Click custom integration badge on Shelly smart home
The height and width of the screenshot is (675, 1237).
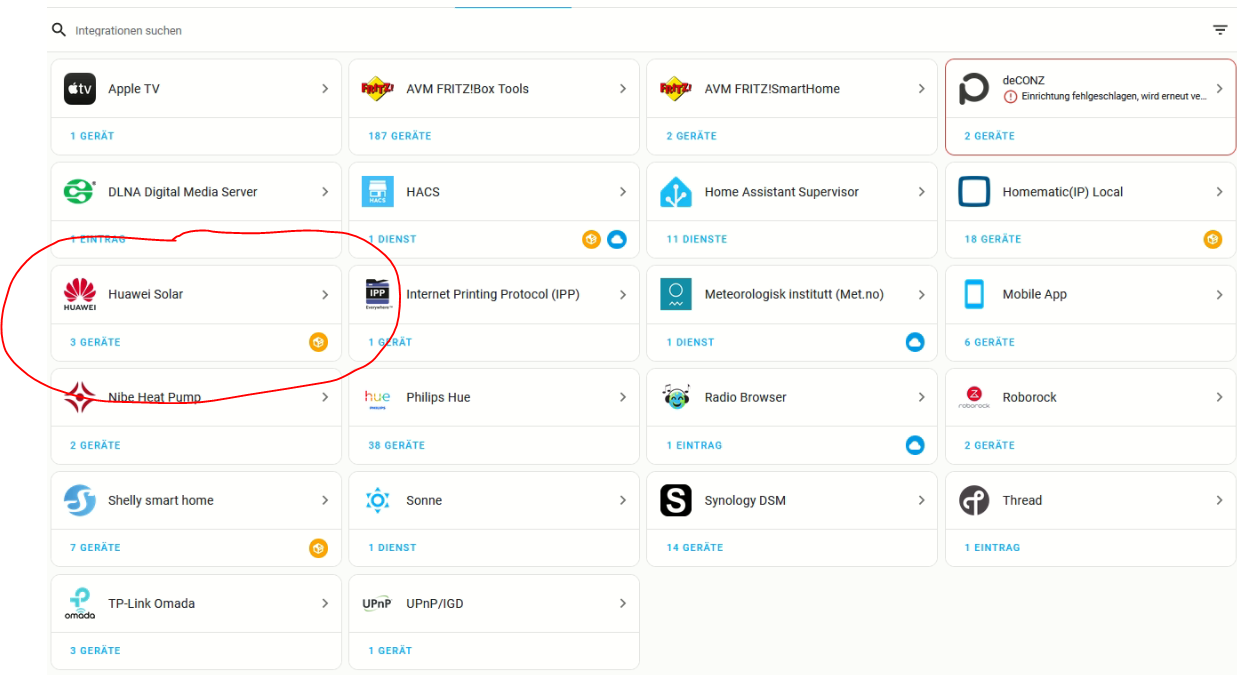click(x=318, y=548)
